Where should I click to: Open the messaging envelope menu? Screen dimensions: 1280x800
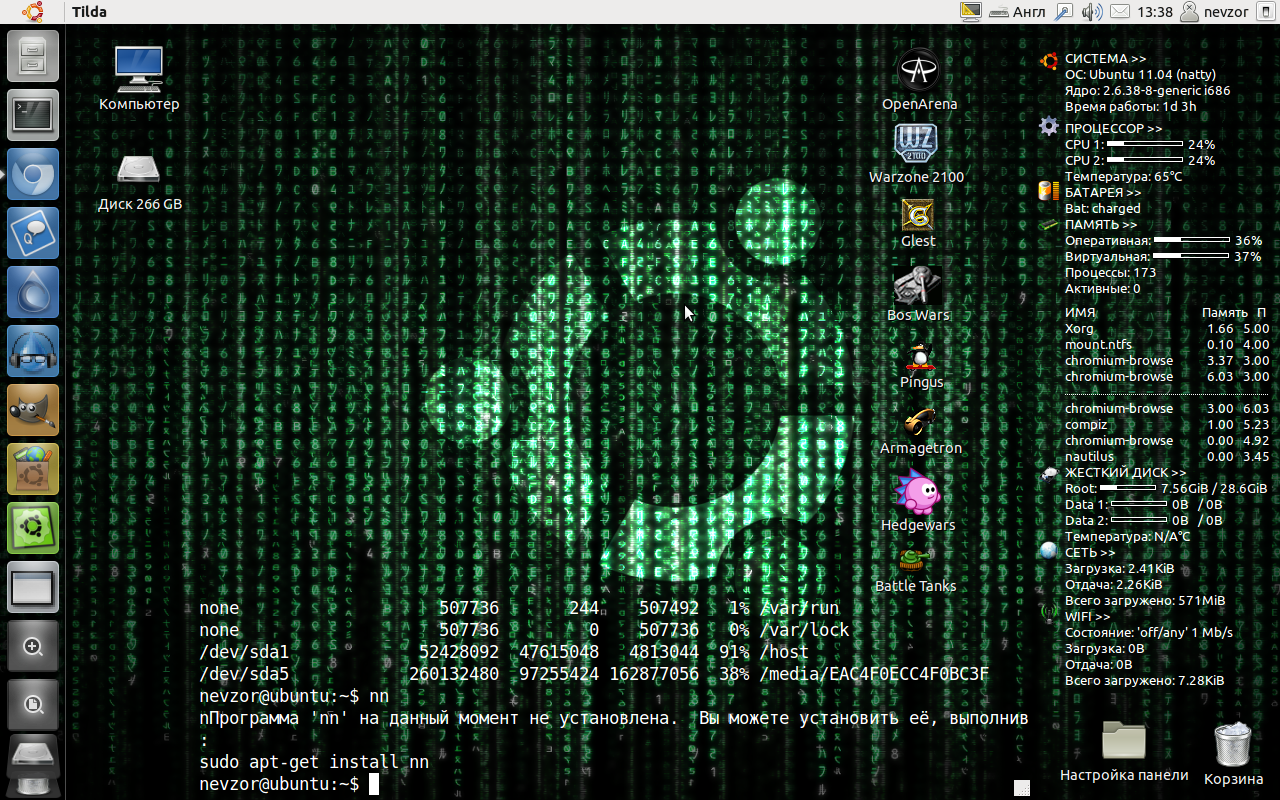tap(1120, 12)
